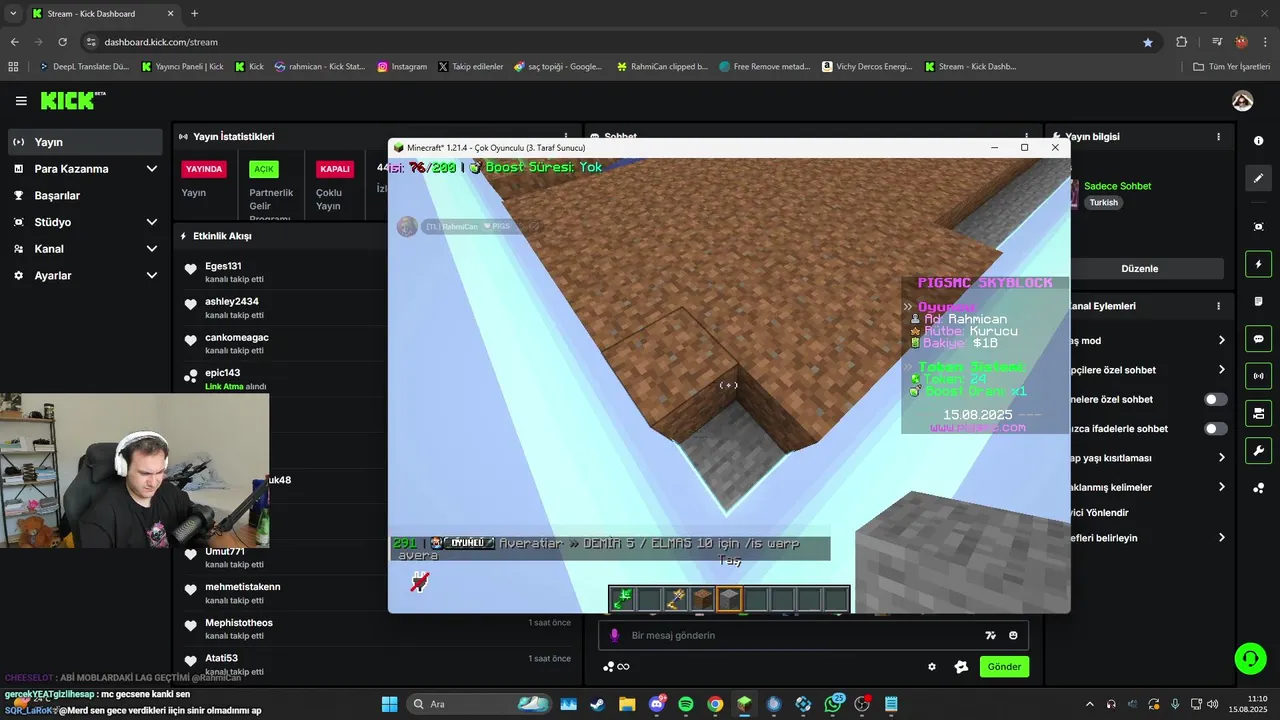Open Windows Start menu
The width and height of the screenshot is (1280, 720).
tap(389, 704)
